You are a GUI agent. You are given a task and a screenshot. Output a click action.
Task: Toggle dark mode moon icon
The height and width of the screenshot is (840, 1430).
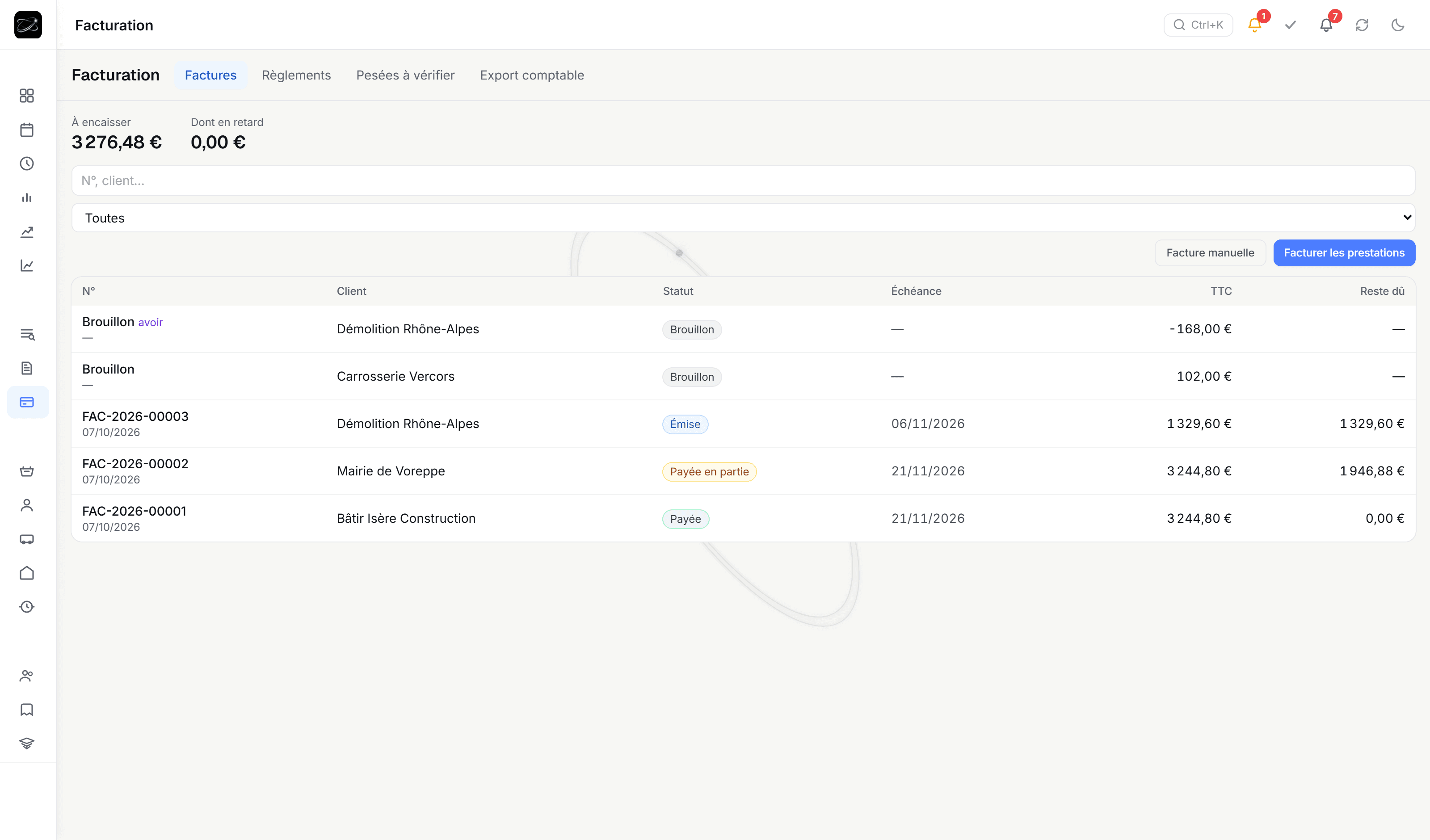(x=1398, y=25)
